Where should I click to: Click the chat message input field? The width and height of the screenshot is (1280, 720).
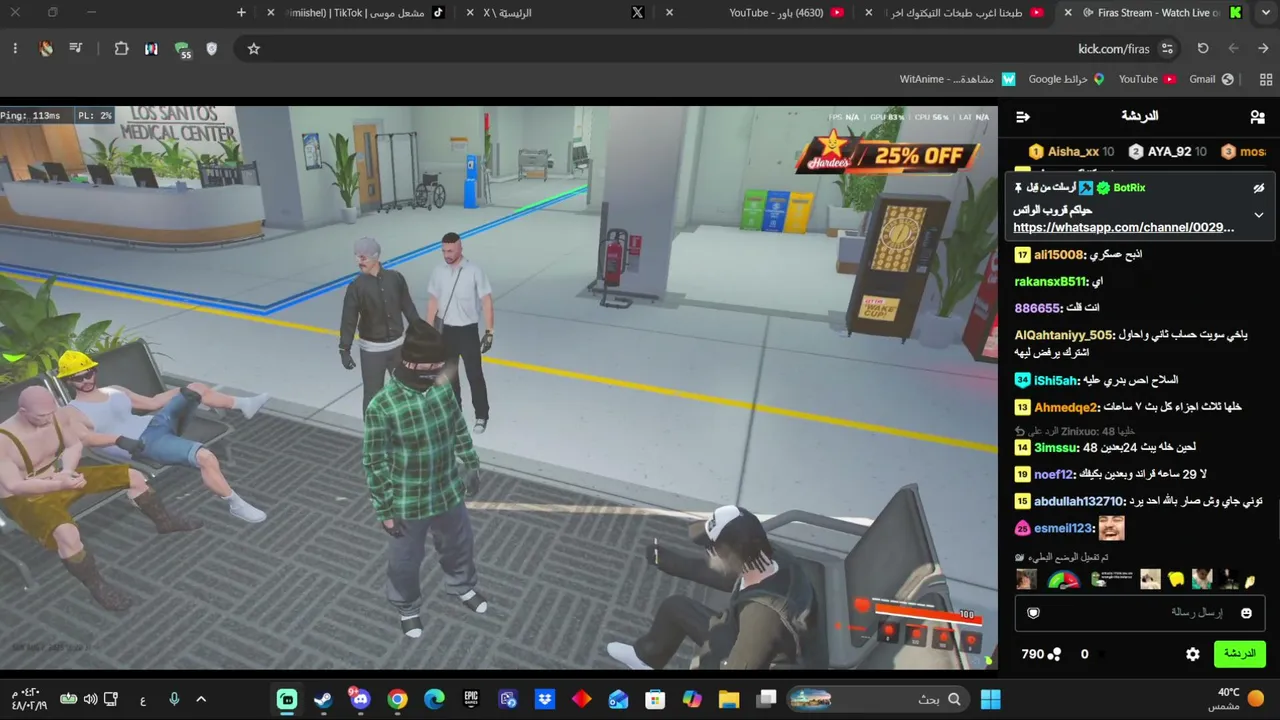point(1140,613)
